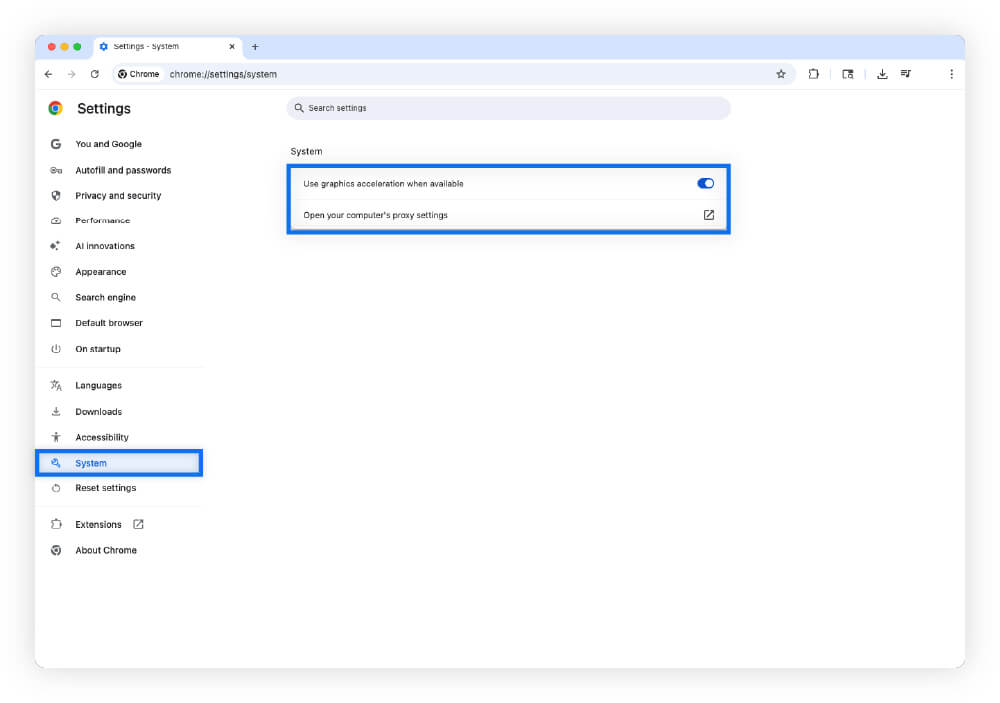Open the Privacy and security settings icon
This screenshot has height=703, width=1000.
pos(55,195)
